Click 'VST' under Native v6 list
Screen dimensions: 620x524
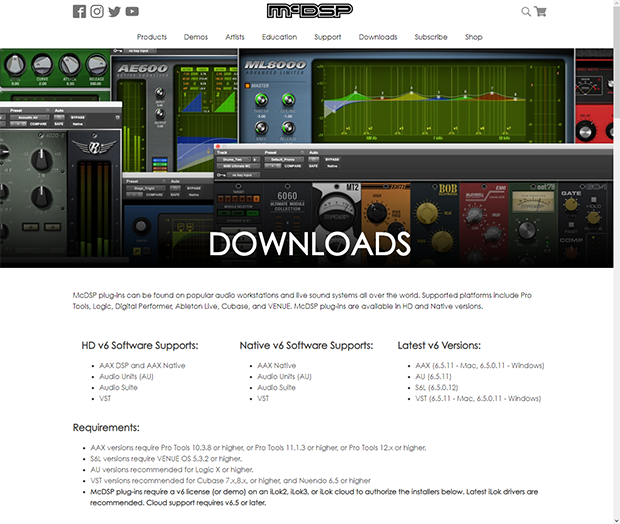(263, 398)
